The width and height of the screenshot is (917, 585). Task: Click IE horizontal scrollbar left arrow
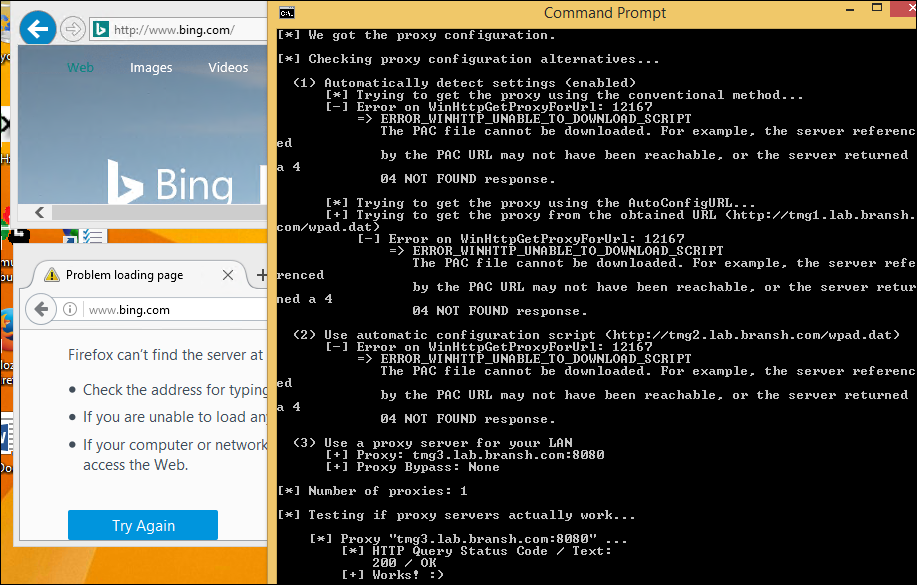[x=39, y=212]
